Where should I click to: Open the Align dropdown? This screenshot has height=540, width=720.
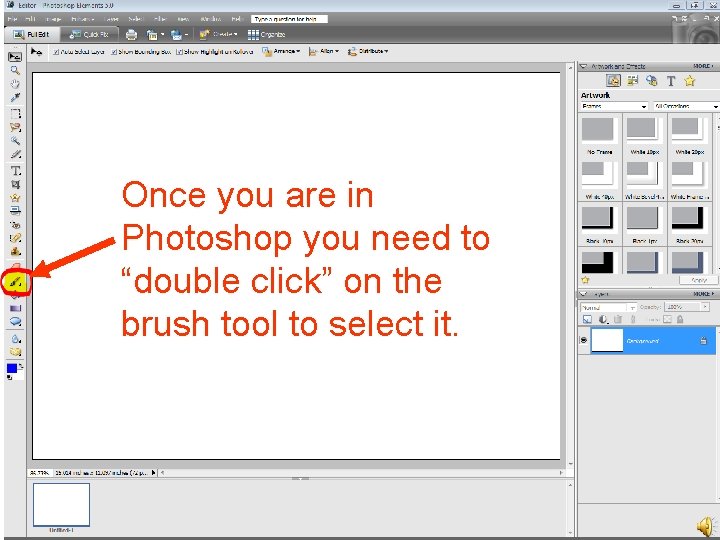324,51
